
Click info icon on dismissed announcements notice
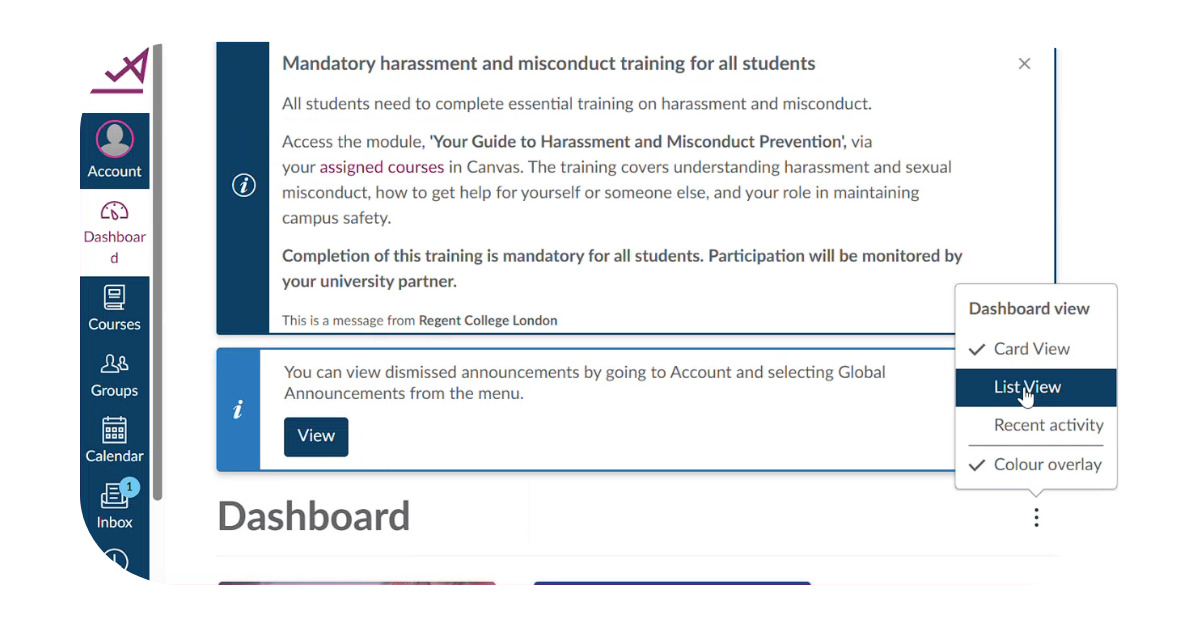click(x=238, y=410)
